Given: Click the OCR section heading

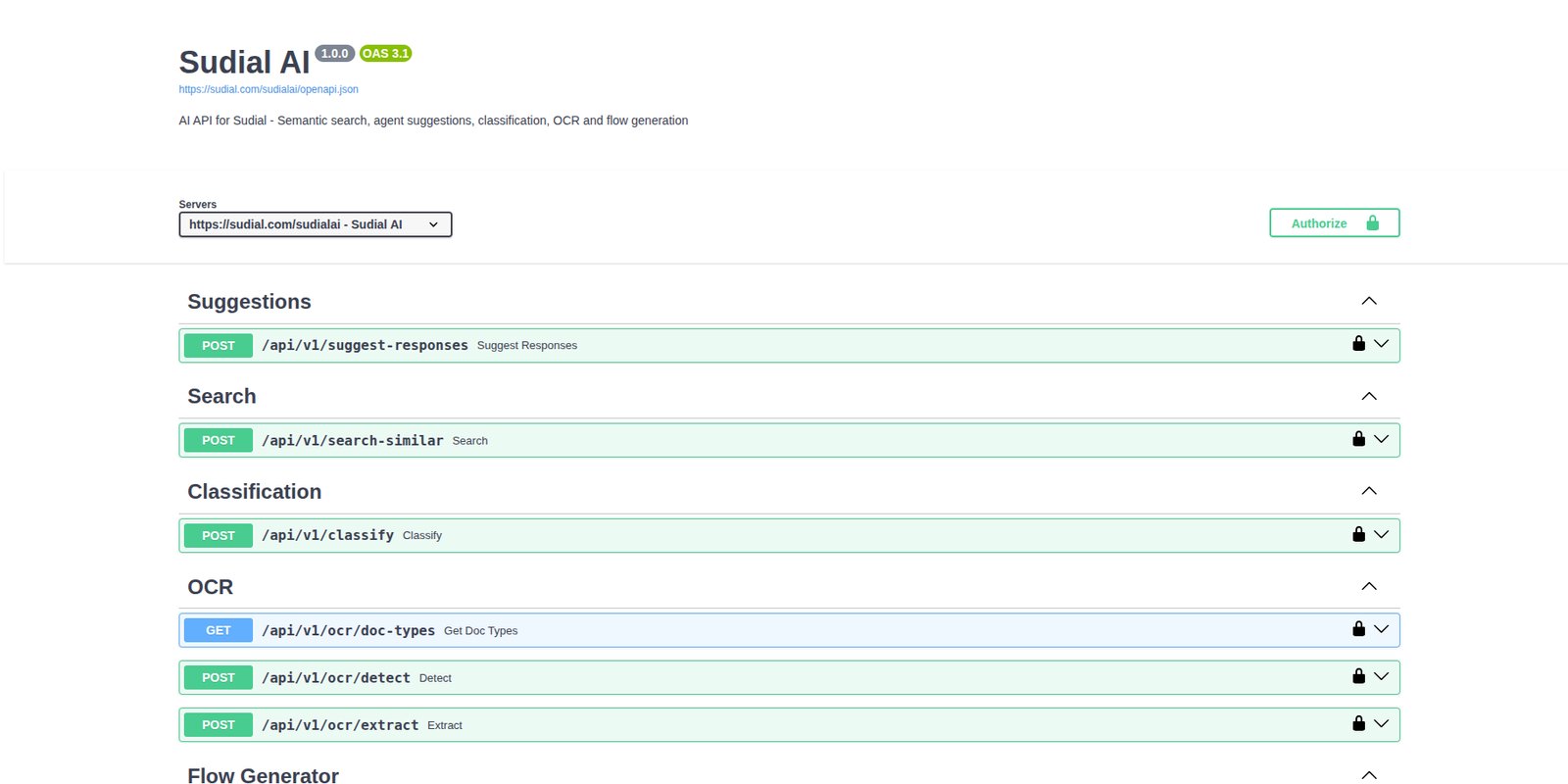Looking at the screenshot, I should click(x=211, y=586).
